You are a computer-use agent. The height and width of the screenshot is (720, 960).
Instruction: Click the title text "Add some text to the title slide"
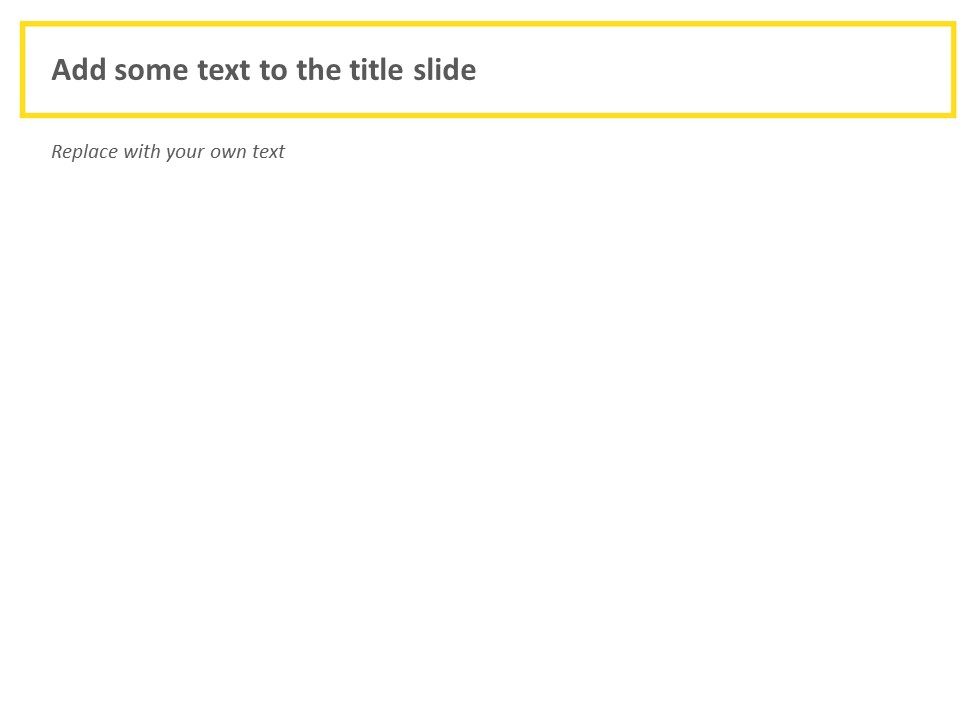pyautogui.click(x=263, y=70)
